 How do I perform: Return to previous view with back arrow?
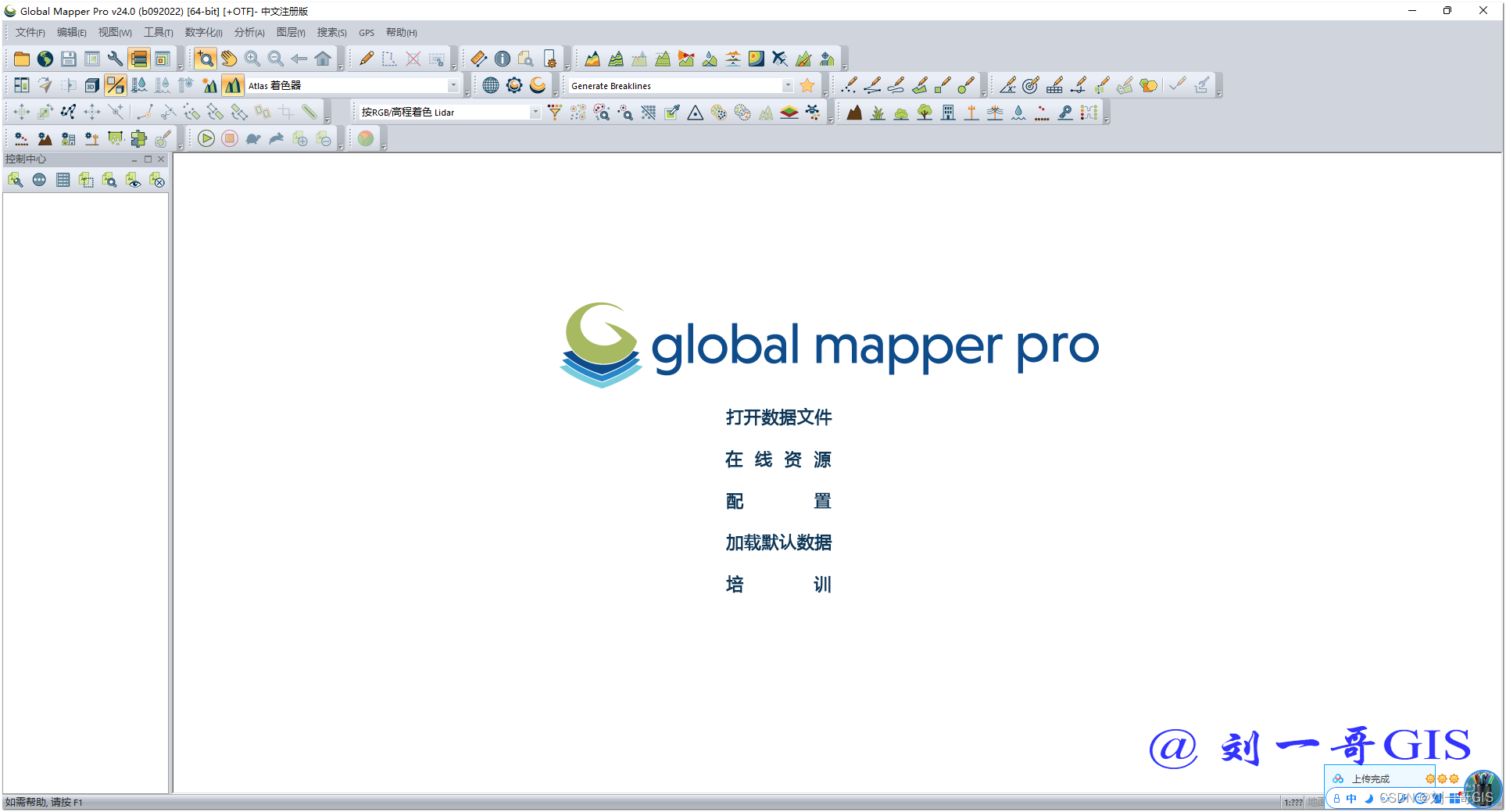point(299,59)
